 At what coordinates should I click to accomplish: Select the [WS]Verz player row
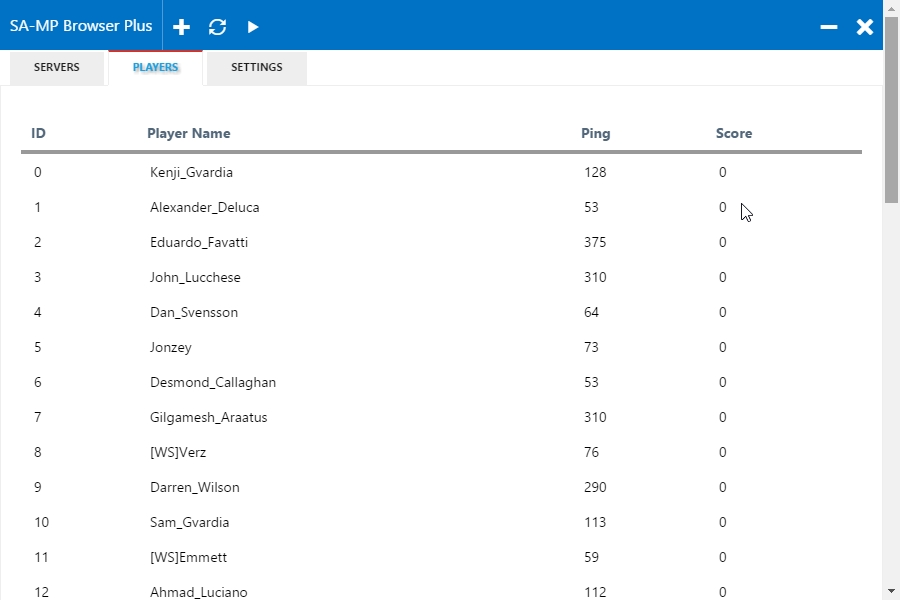pos(441,452)
